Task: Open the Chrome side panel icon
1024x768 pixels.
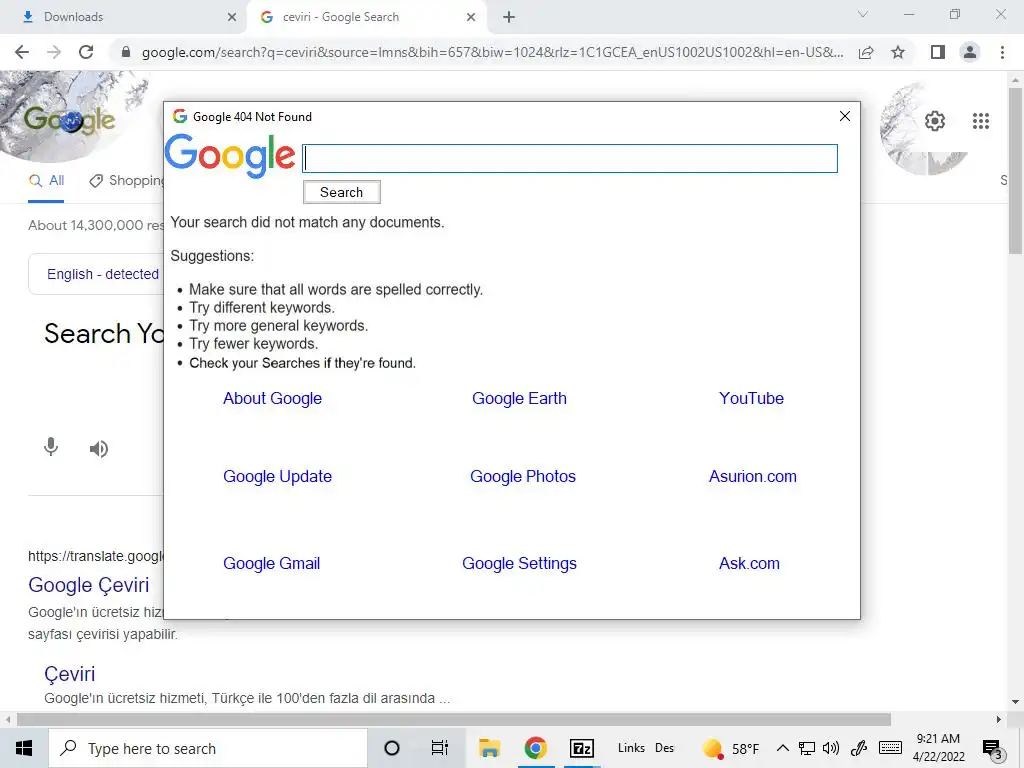Action: point(938,52)
